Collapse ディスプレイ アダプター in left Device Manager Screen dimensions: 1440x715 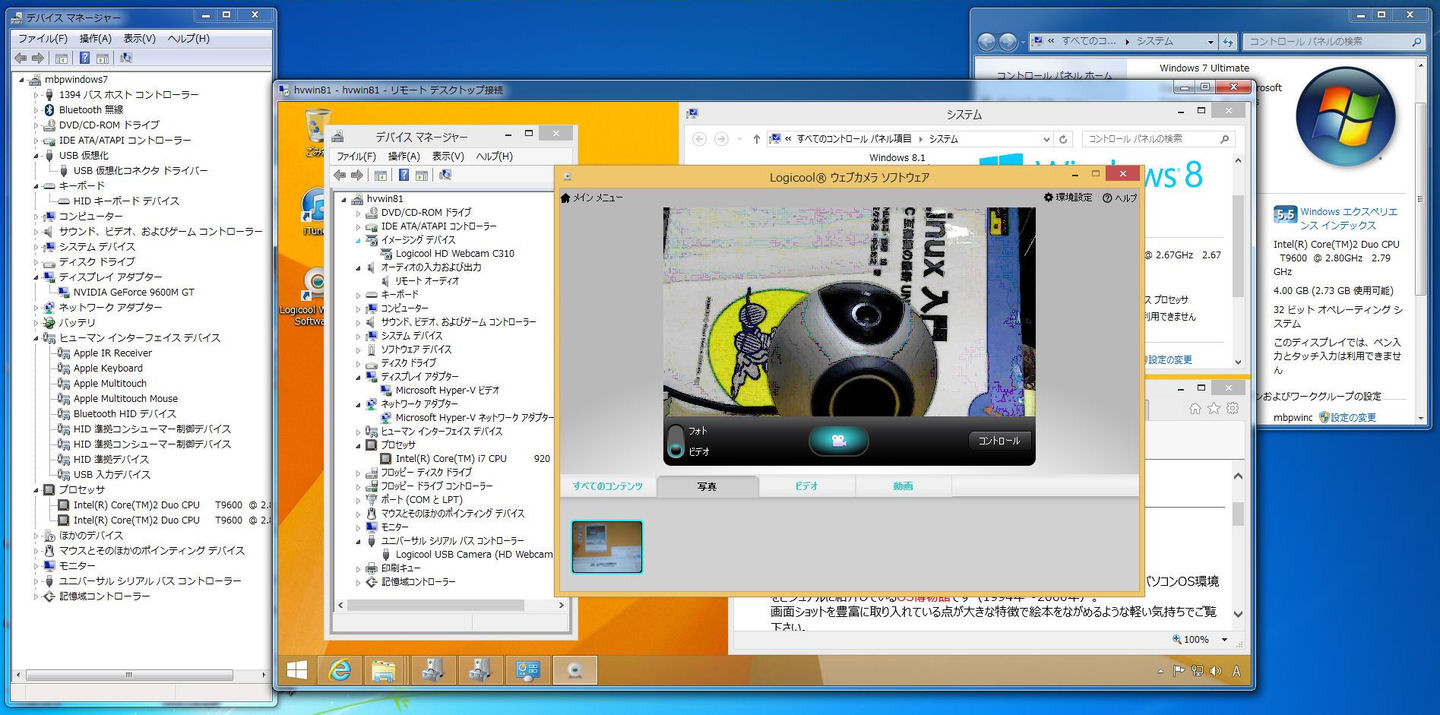[37, 277]
